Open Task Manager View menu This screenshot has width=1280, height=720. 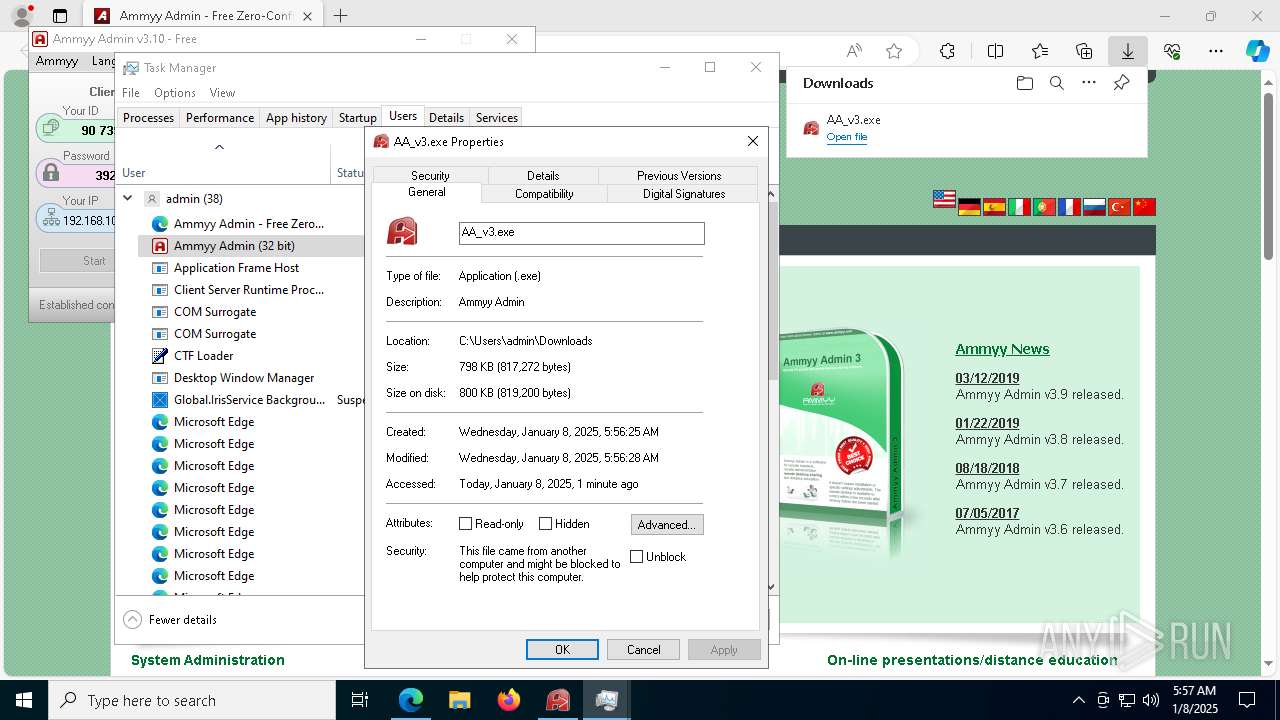222,92
